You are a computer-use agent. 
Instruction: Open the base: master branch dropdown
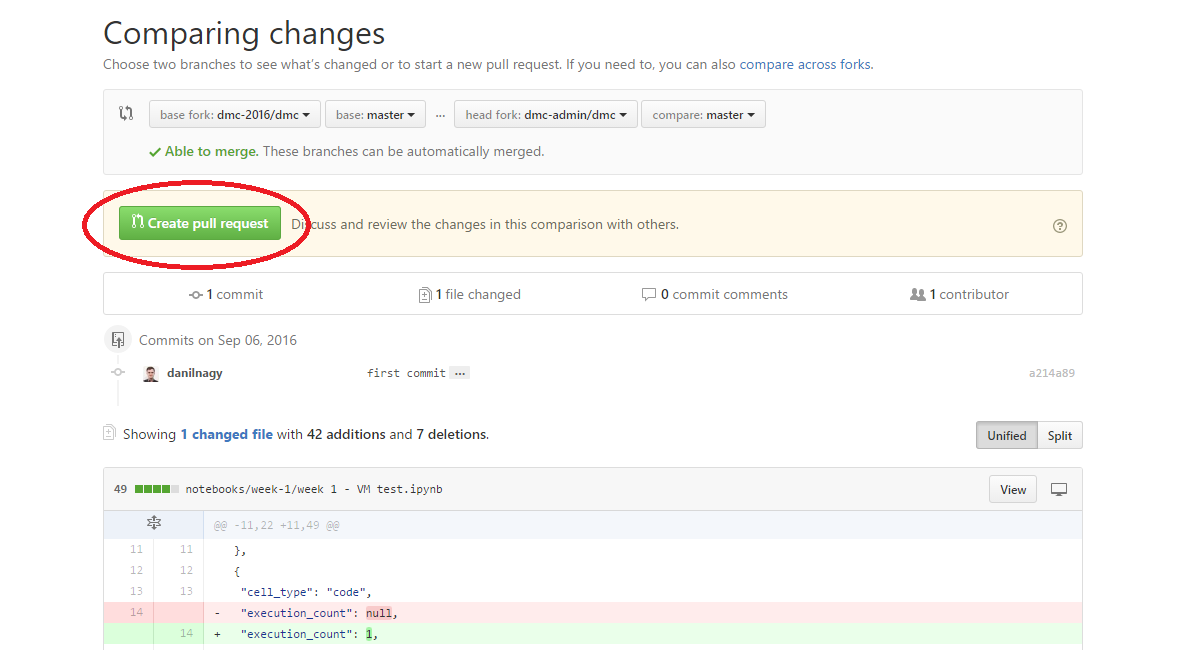click(375, 115)
